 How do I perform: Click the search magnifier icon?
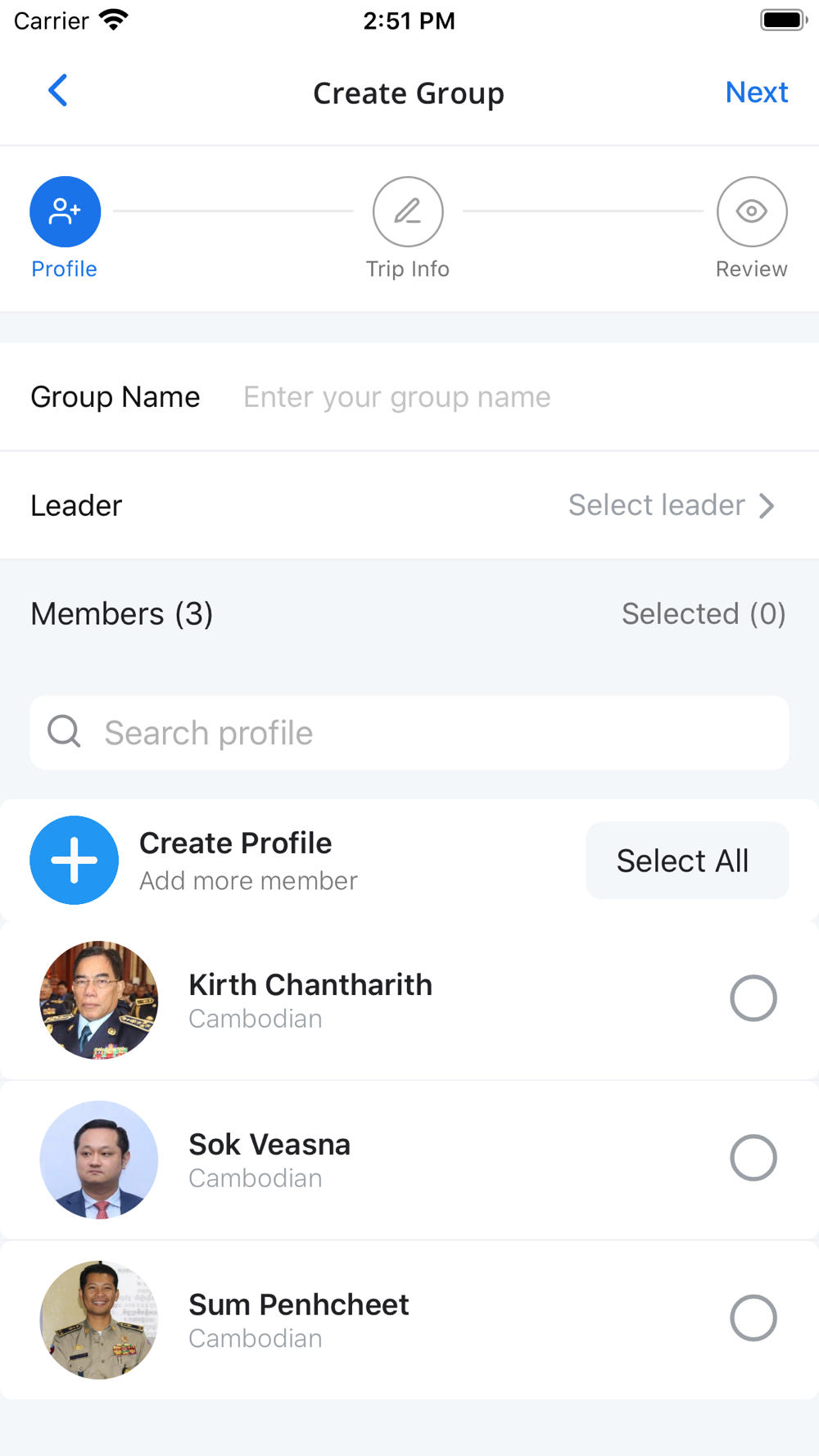click(x=64, y=731)
